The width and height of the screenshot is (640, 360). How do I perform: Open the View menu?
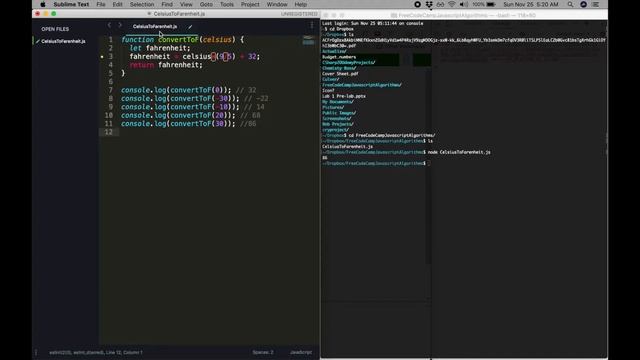pos(186,4)
